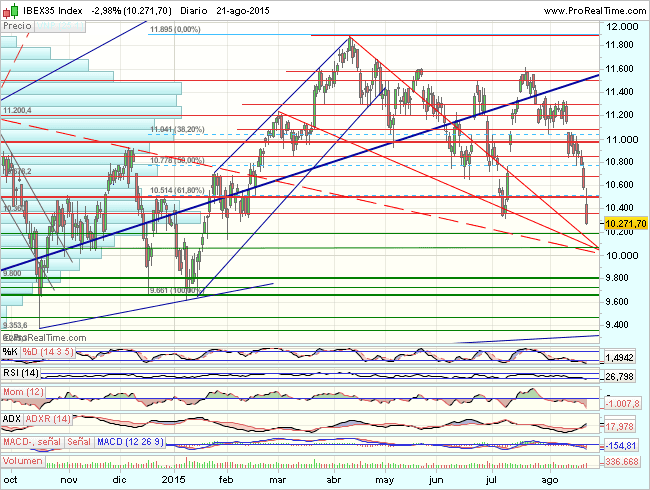Click the RSI value 26,798
The image size is (650, 490).
point(619,376)
